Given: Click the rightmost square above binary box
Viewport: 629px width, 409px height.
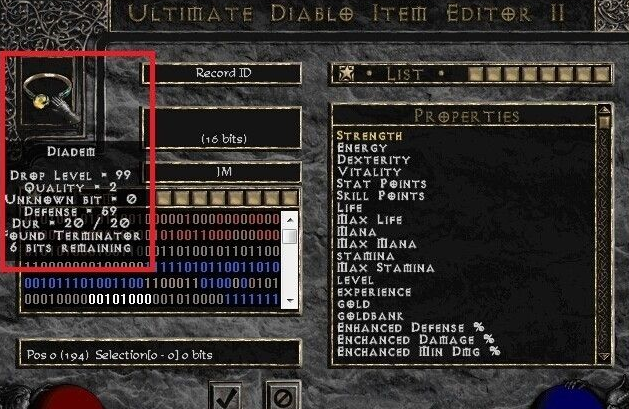Looking at the screenshot, I should 290,198.
